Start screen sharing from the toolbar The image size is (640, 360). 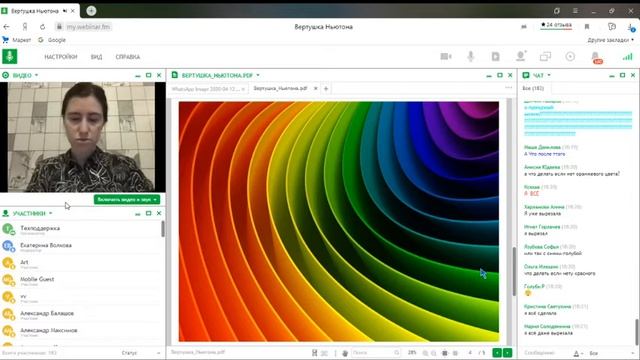pos(545,56)
